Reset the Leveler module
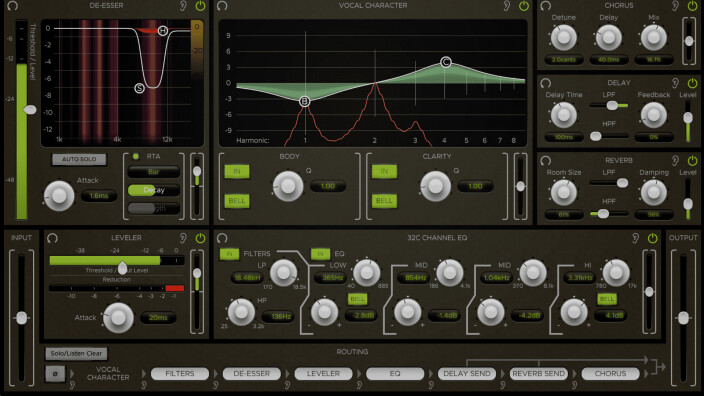This screenshot has height=396, width=704. [53, 238]
